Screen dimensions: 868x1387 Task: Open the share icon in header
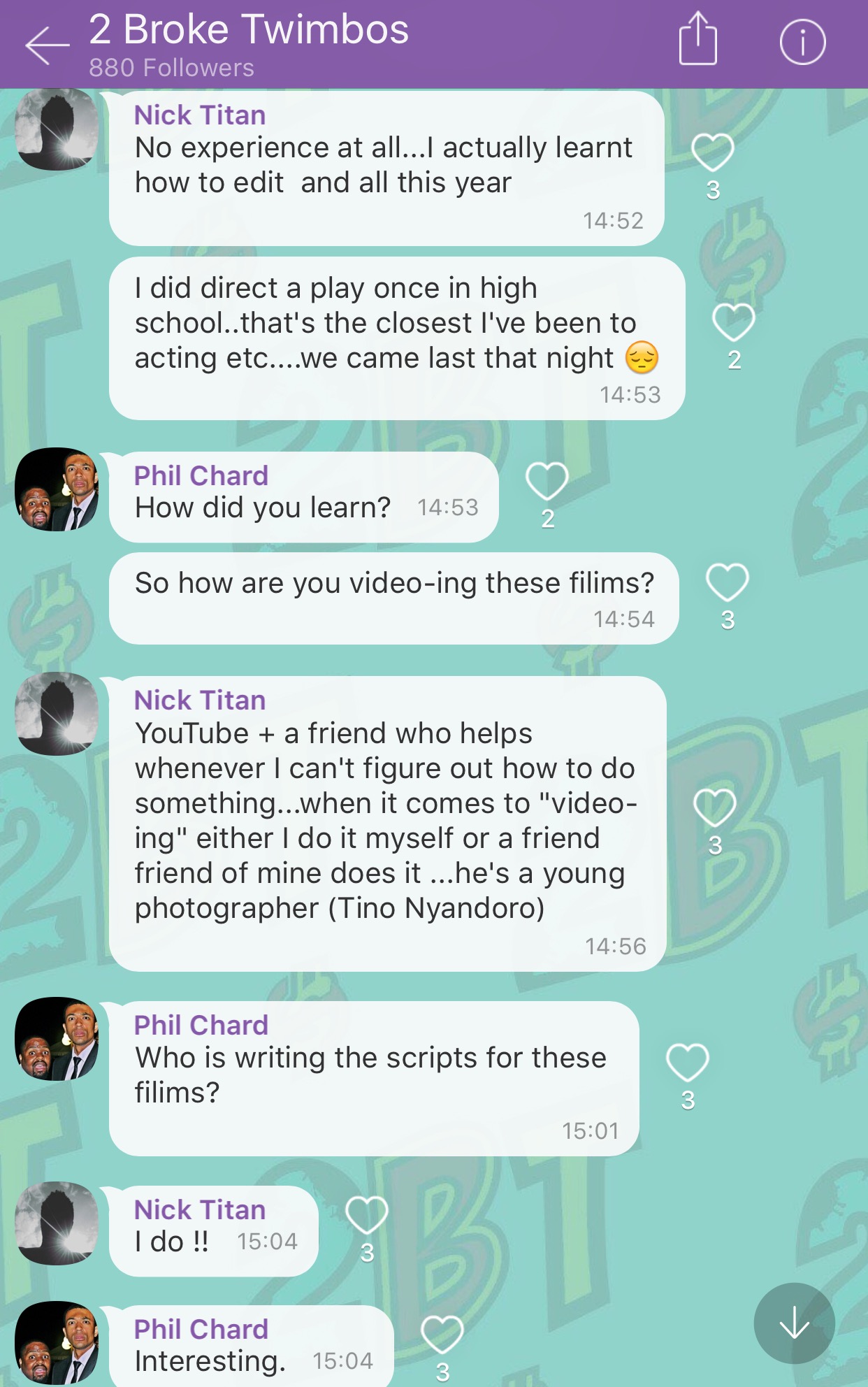[x=697, y=38]
